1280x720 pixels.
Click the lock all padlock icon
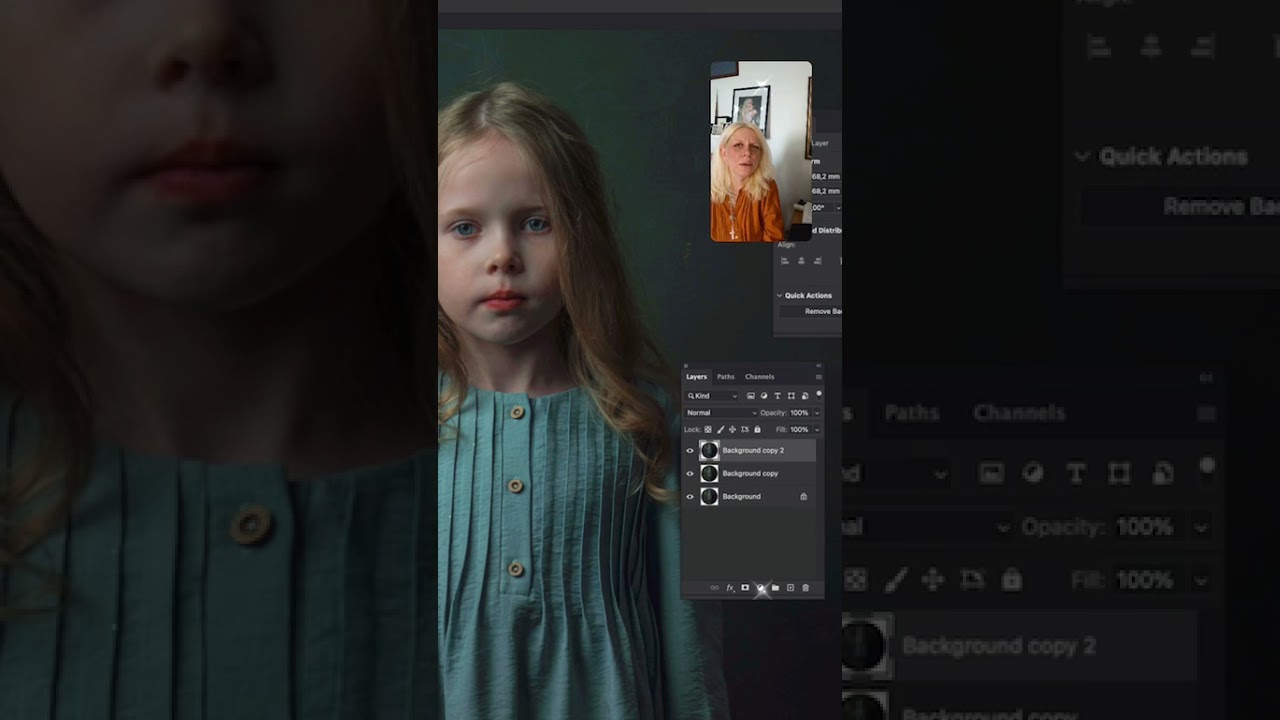coord(757,429)
